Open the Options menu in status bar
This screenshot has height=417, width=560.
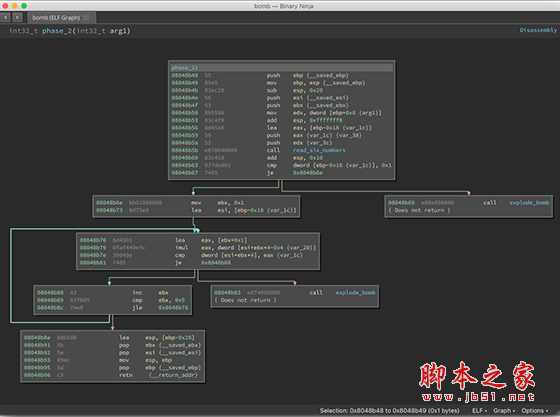[x=534, y=411]
